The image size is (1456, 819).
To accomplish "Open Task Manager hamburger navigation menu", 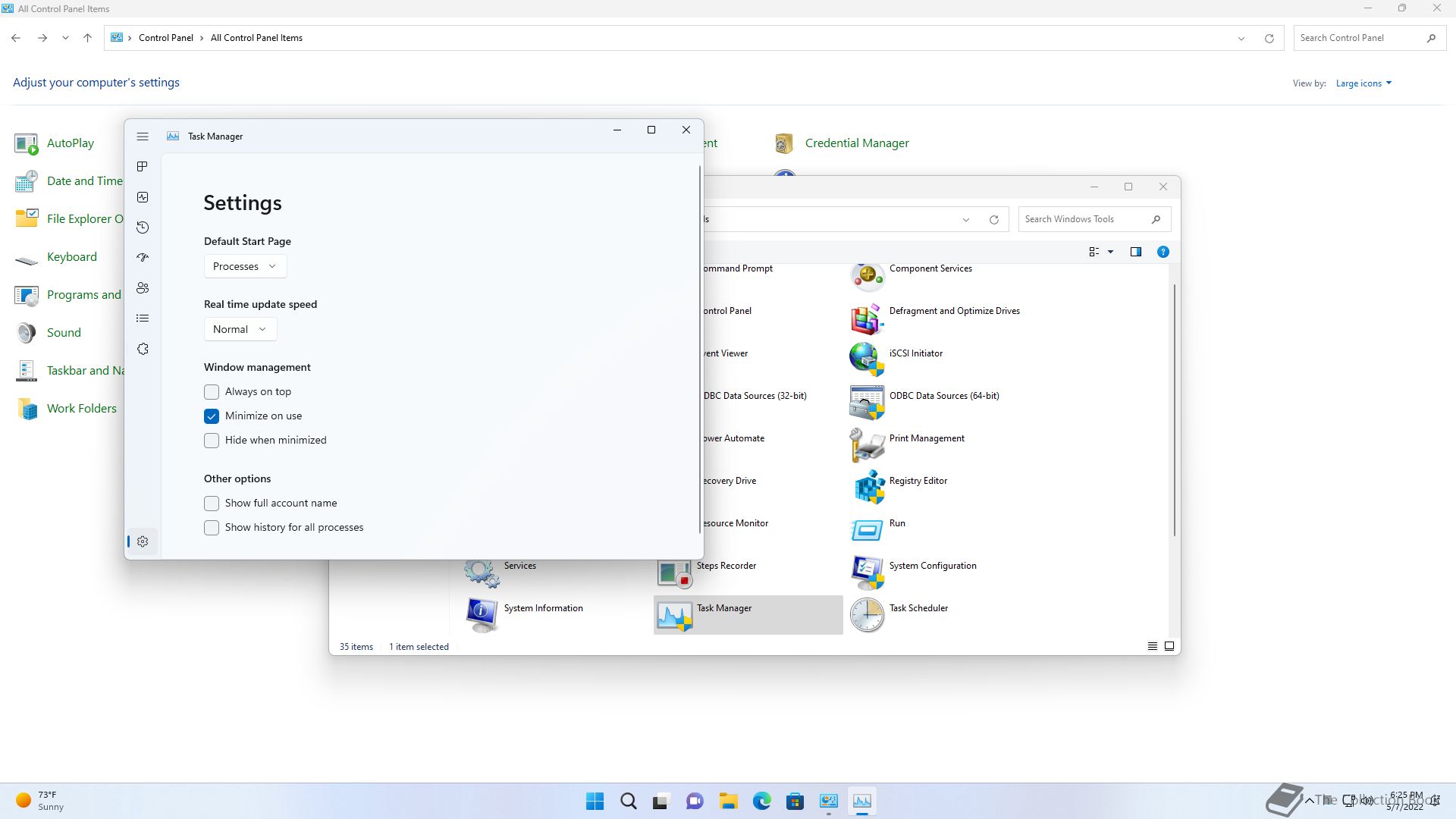I will (x=143, y=136).
